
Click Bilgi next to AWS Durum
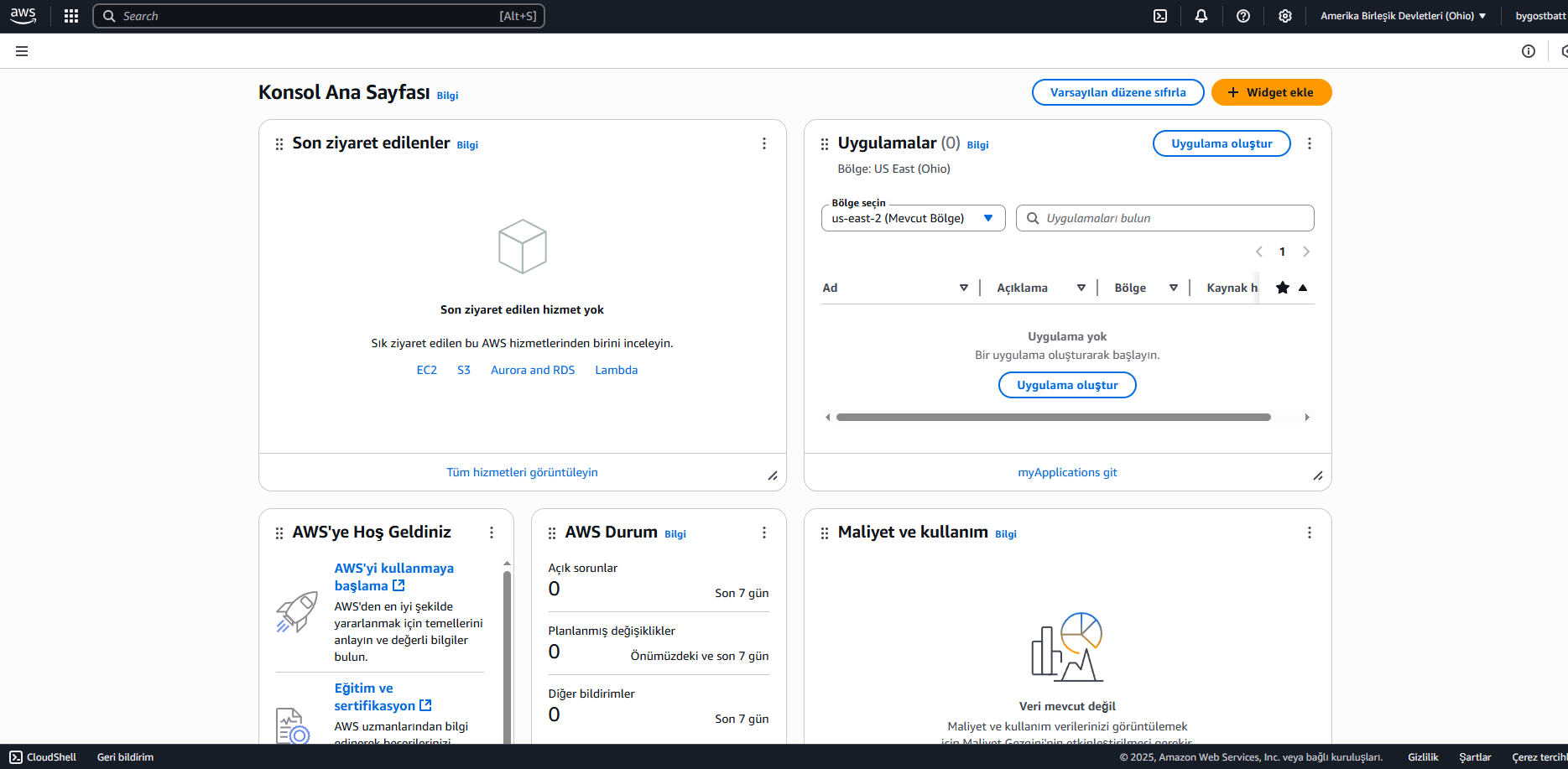tap(675, 534)
